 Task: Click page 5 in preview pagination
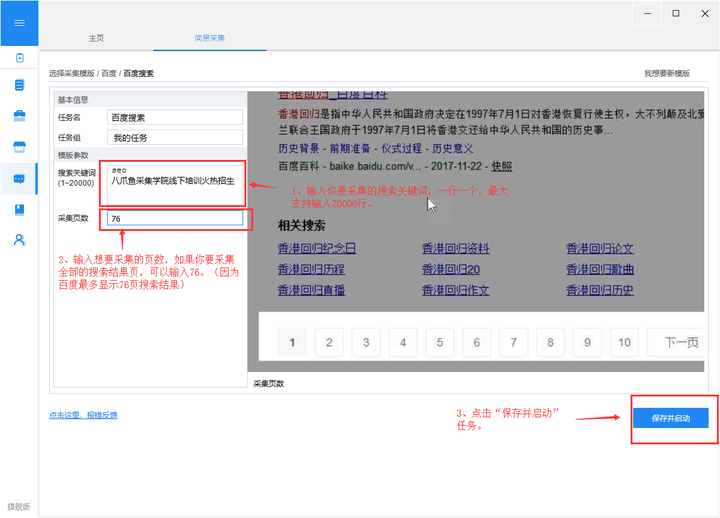[439, 342]
